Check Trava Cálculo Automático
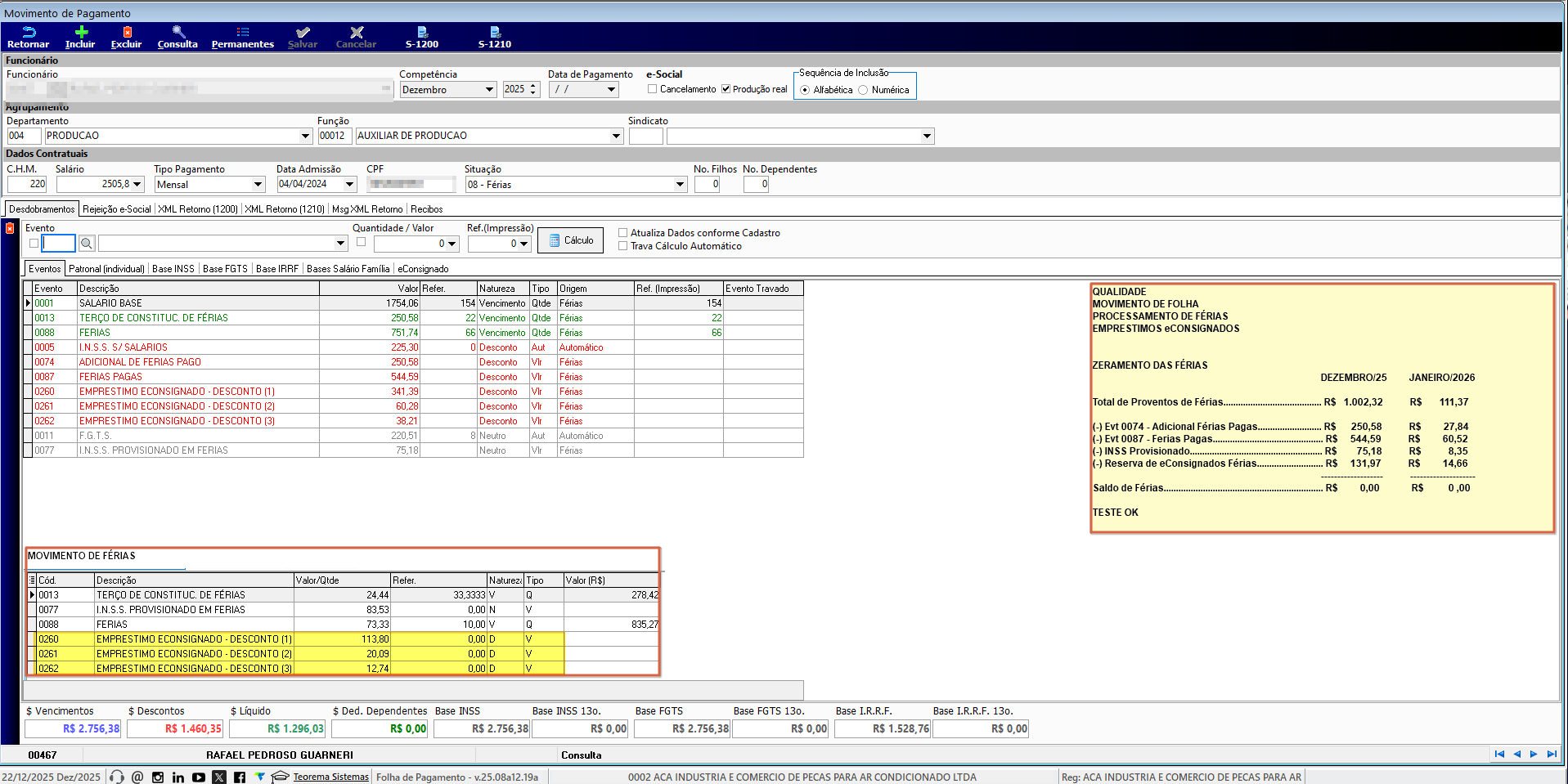The image size is (1568, 784). coord(623,246)
